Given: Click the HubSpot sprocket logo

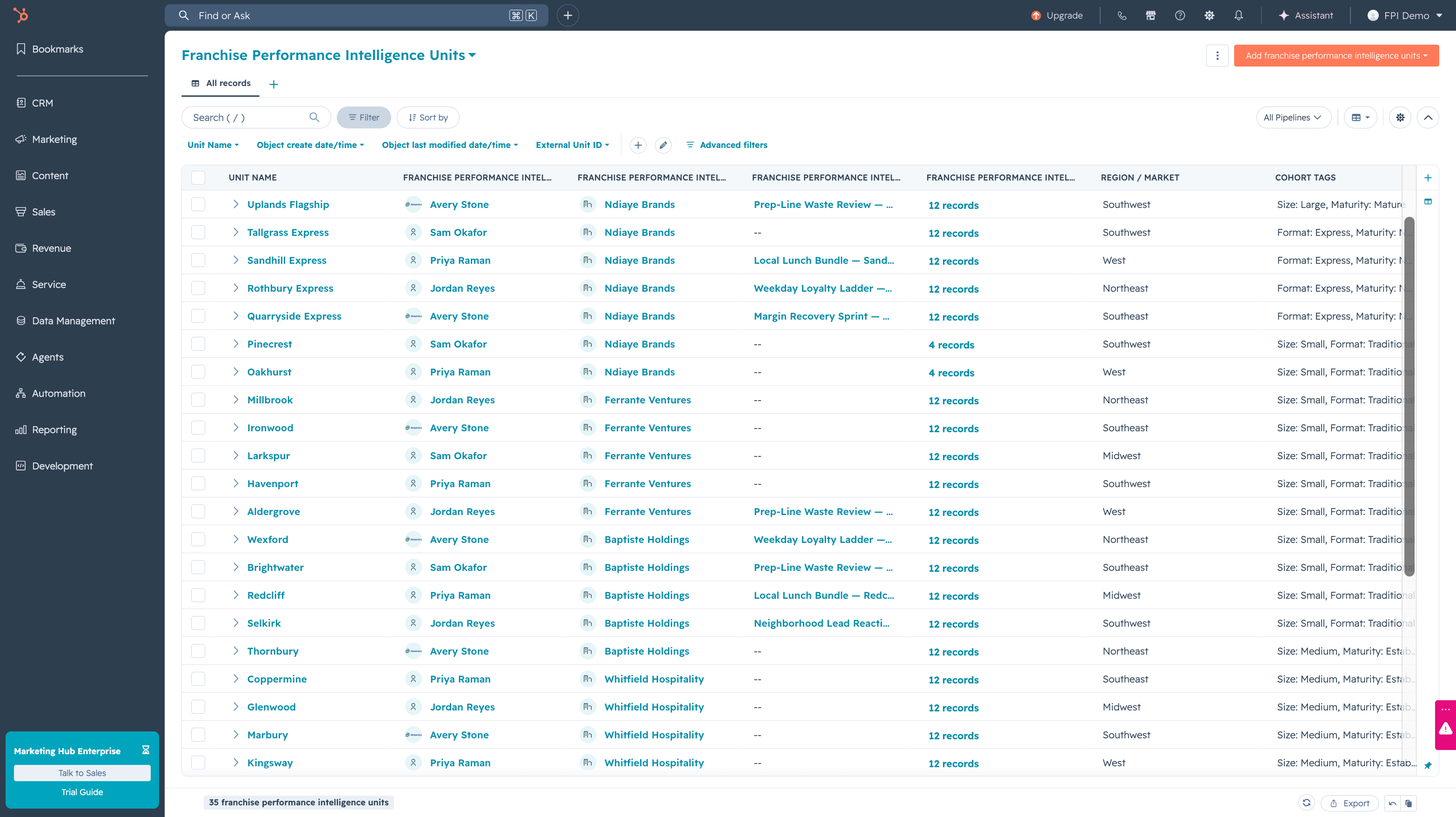Looking at the screenshot, I should (x=21, y=15).
